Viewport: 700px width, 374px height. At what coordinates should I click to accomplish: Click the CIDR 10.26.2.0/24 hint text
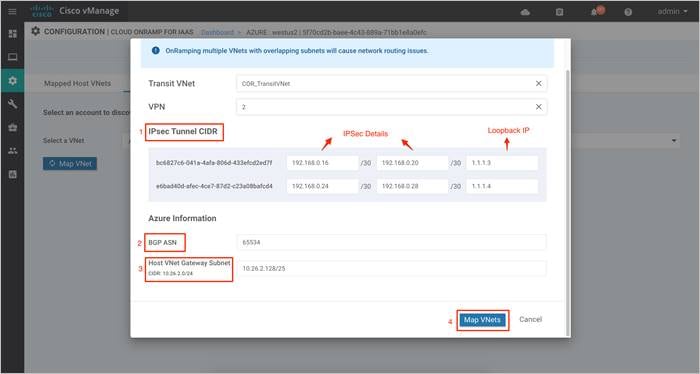[171, 273]
